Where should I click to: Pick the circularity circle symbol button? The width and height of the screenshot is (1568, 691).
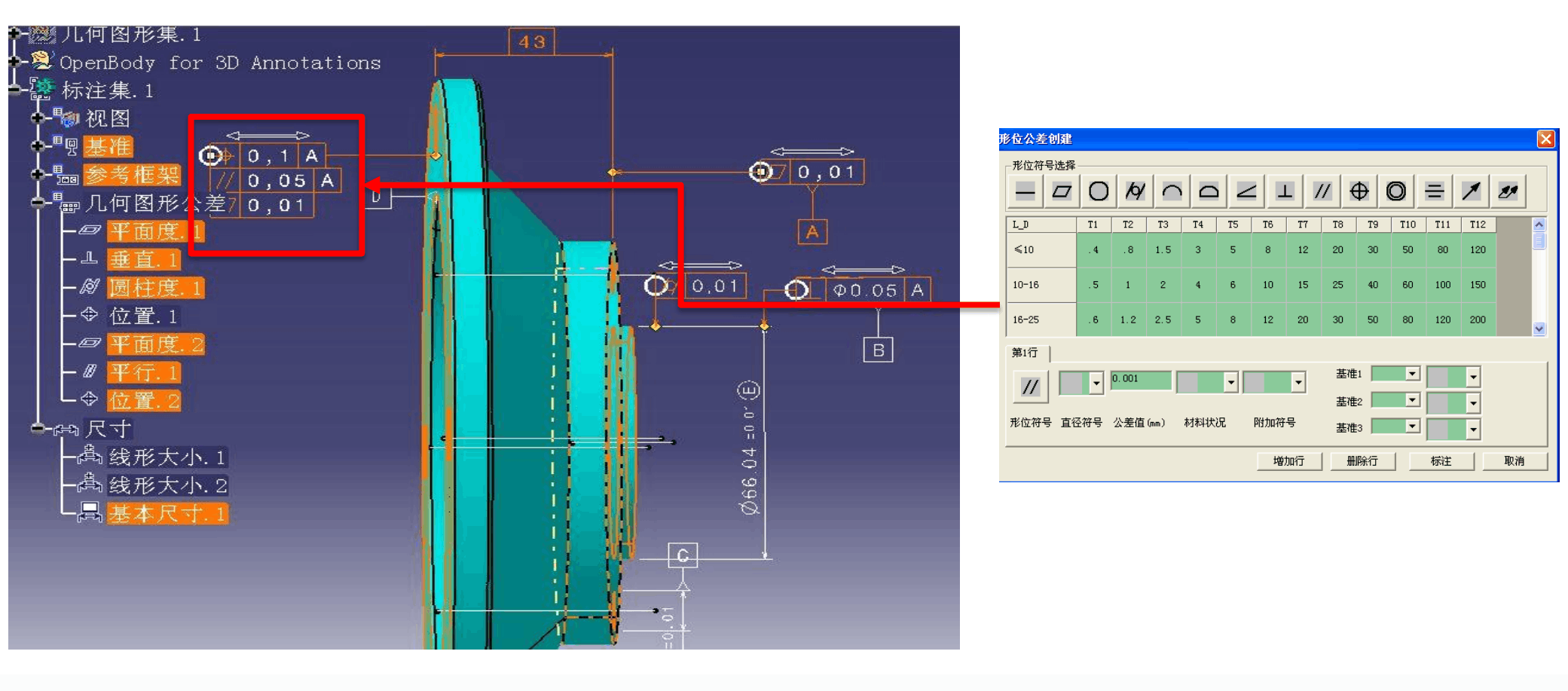coord(1099,191)
